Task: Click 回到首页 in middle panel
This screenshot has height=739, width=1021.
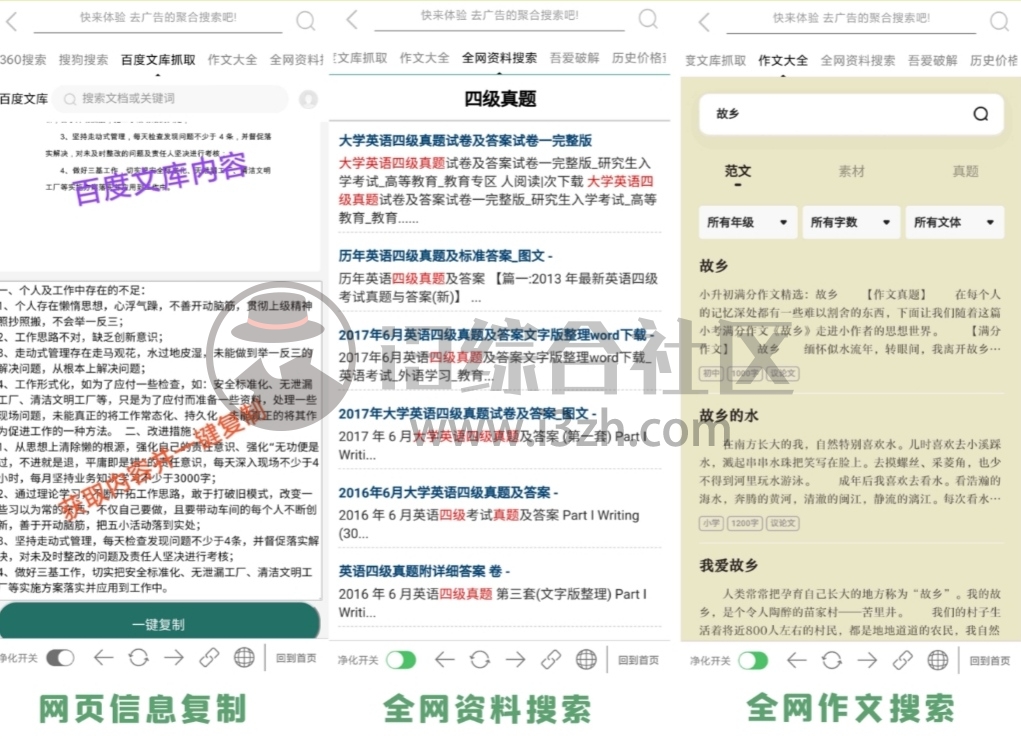Action: pyautogui.click(x=637, y=660)
